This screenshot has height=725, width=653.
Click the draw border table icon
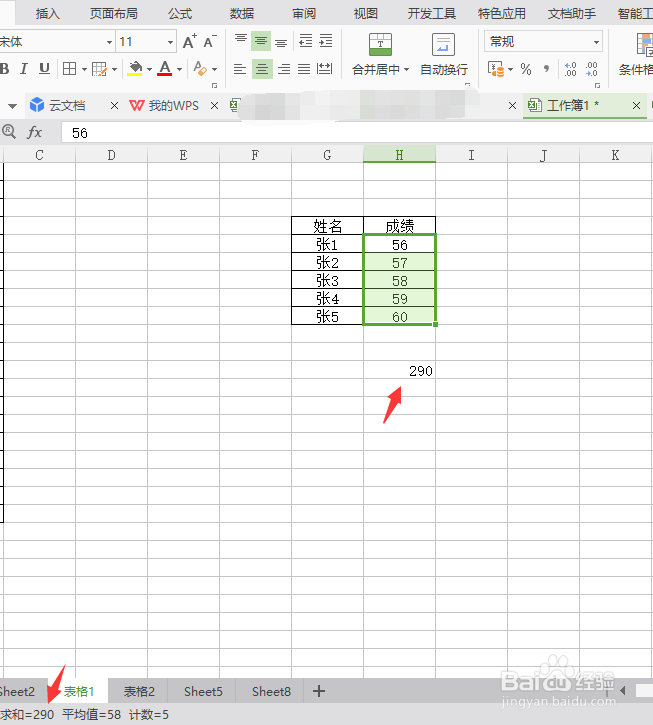(99, 69)
